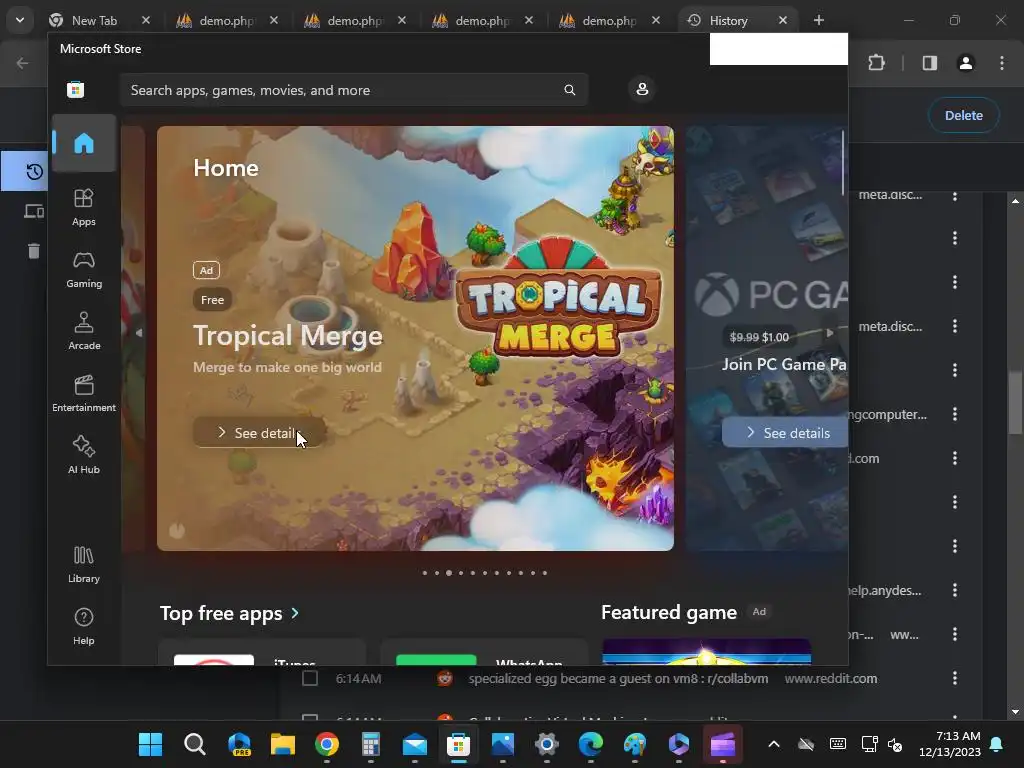1024x768 pixels.
Task: Open more actions for elp.anydes history entry
Action: 955,590
